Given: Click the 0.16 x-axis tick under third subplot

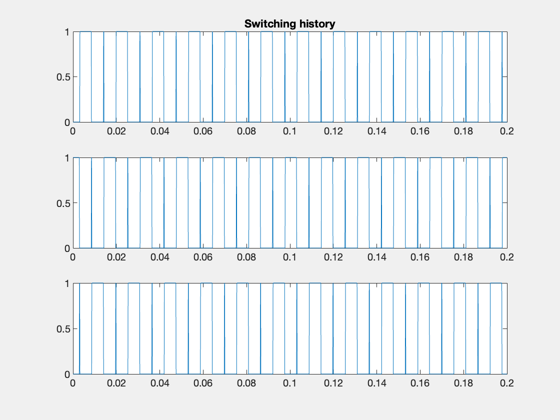Looking at the screenshot, I should (x=420, y=383).
